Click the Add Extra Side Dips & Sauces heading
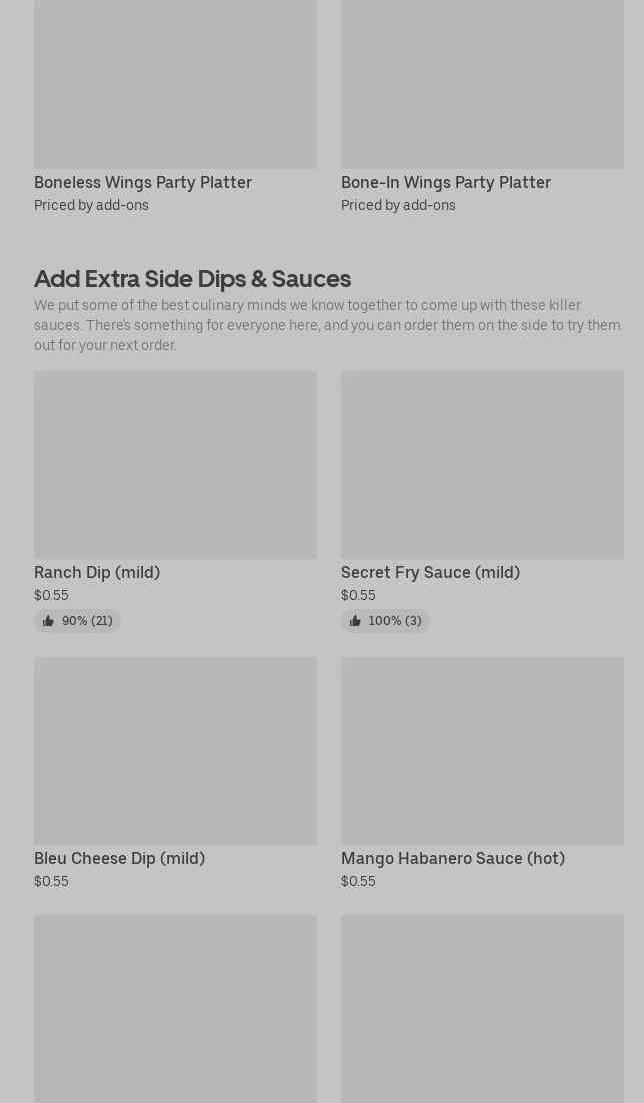This screenshot has height=1103, width=644. [x=192, y=278]
